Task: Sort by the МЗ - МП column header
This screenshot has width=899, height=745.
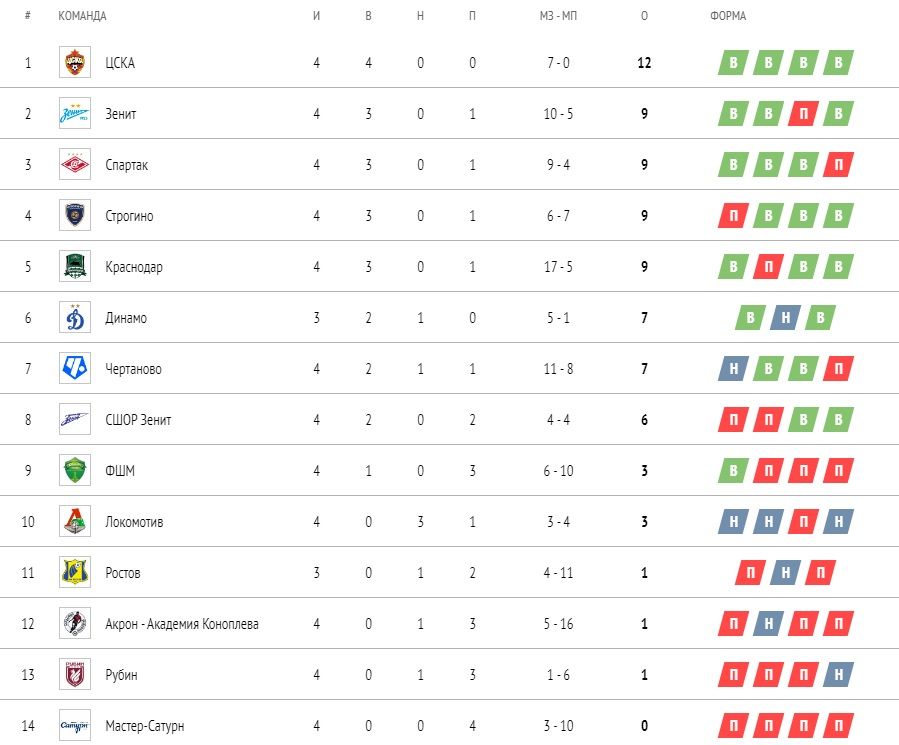Action: (558, 16)
